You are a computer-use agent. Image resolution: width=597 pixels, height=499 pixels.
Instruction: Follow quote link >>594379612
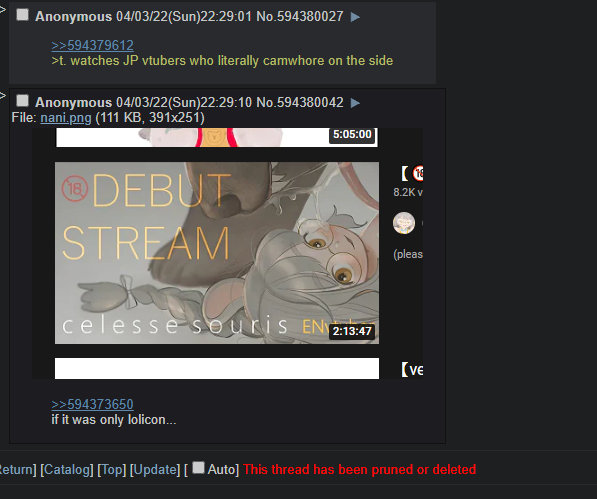(93, 45)
